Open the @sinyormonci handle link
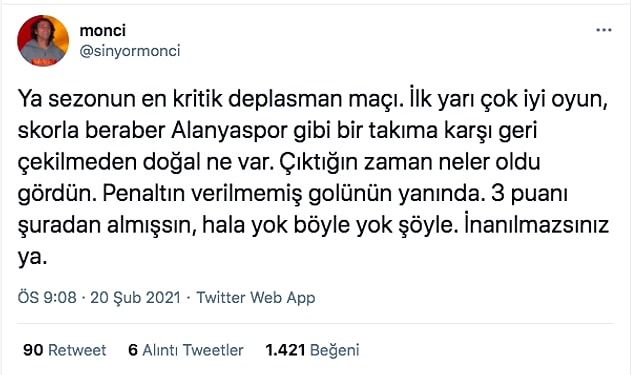 tap(130, 51)
